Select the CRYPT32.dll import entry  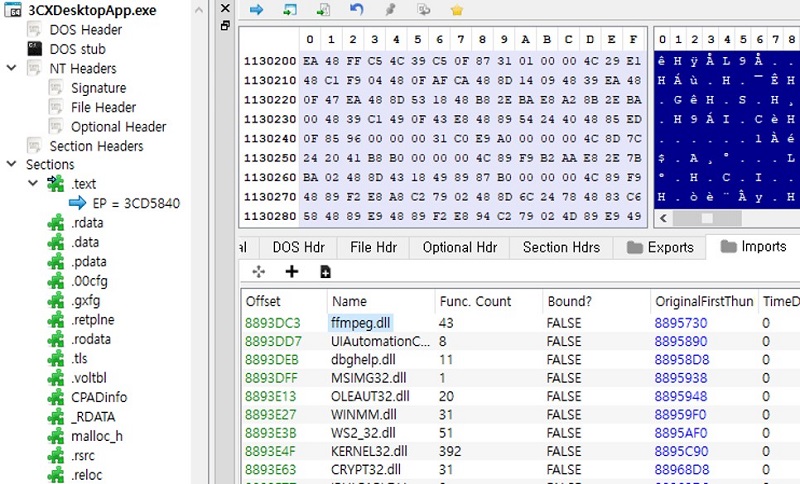(x=365, y=470)
